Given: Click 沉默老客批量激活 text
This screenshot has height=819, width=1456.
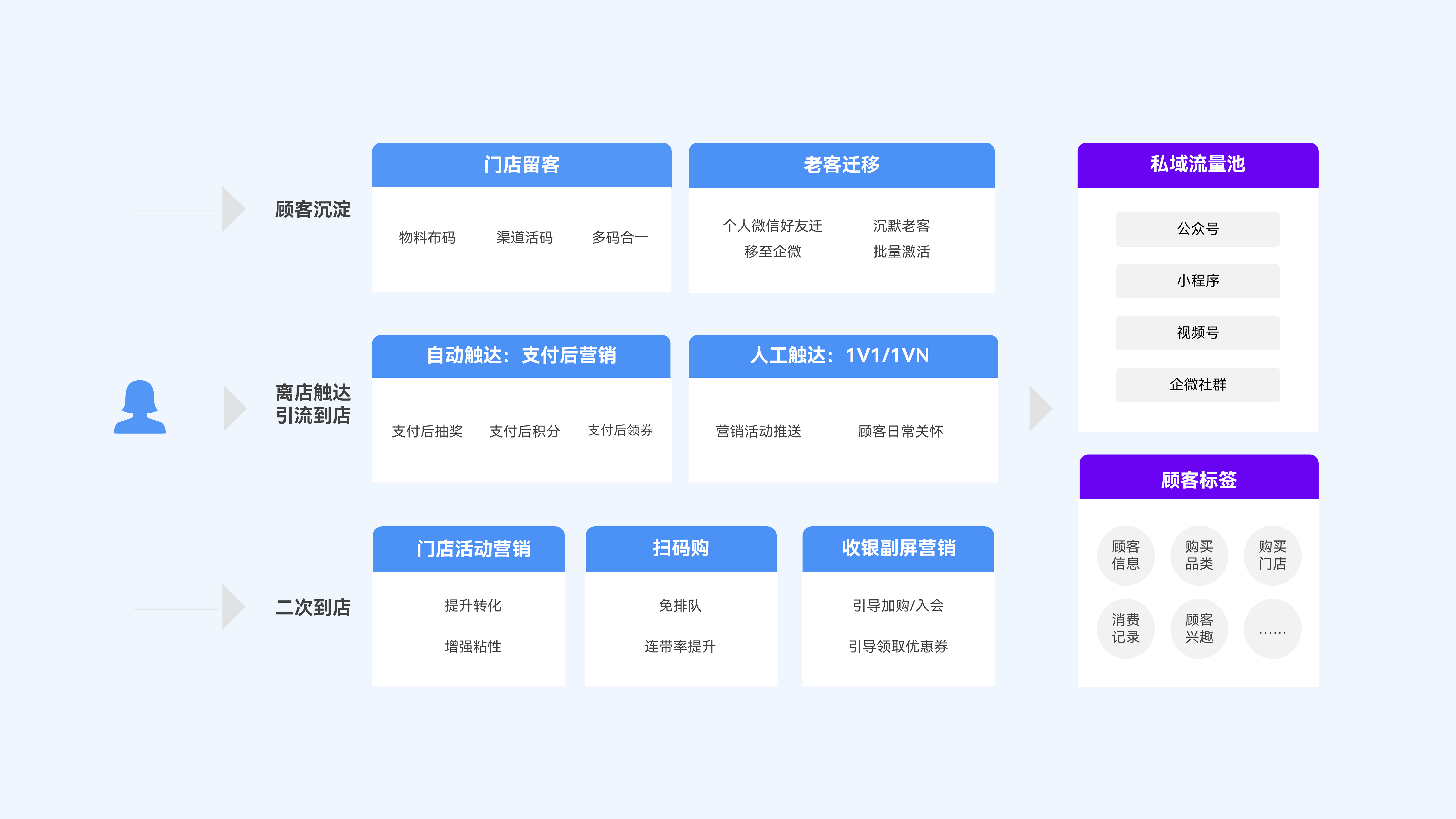Looking at the screenshot, I should (x=901, y=239).
